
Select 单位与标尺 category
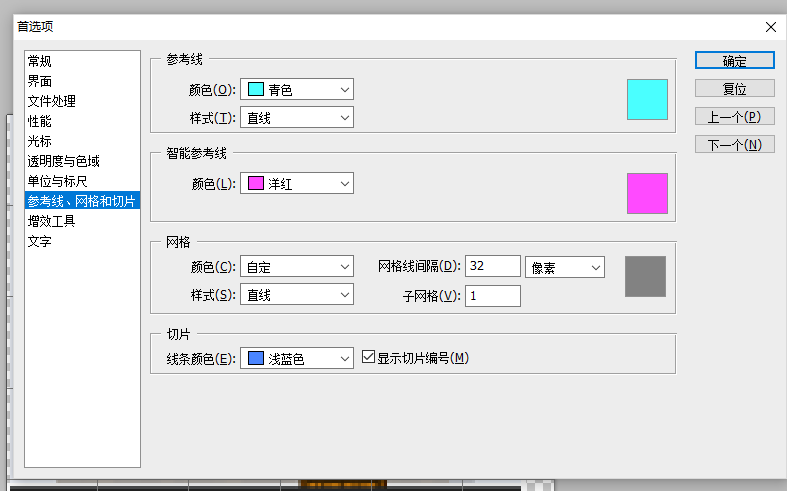[82, 181]
